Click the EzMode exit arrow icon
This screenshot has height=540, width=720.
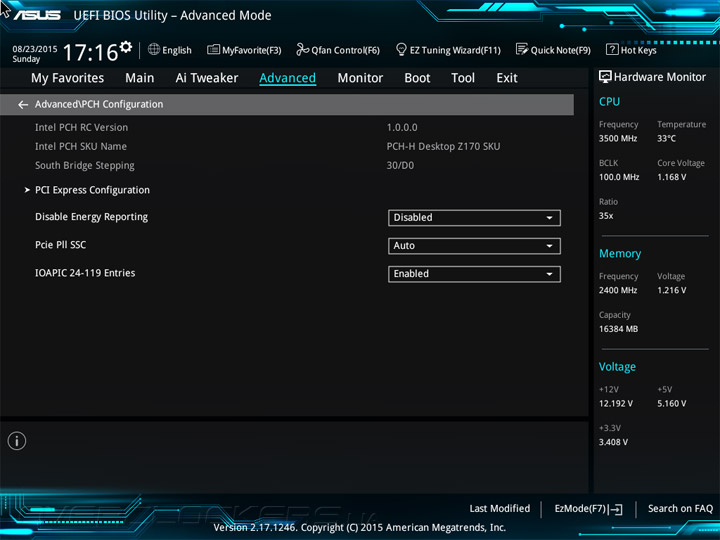[x=615, y=509]
